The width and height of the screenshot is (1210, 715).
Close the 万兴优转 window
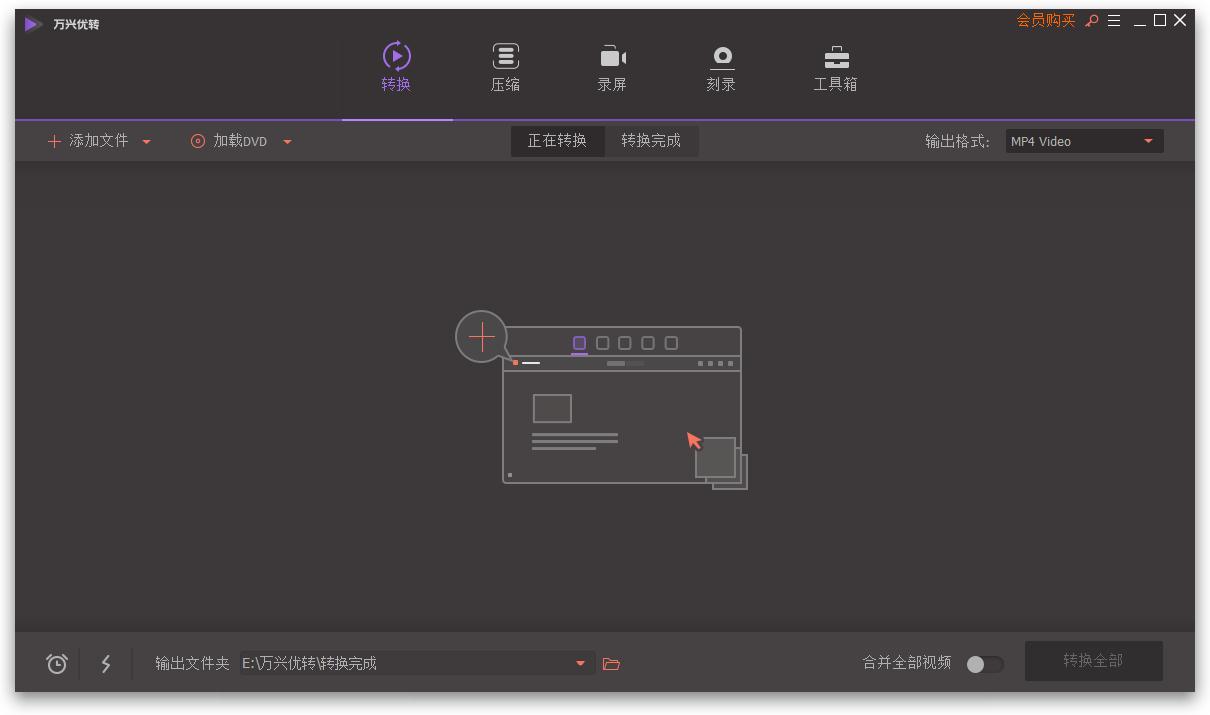(1180, 20)
